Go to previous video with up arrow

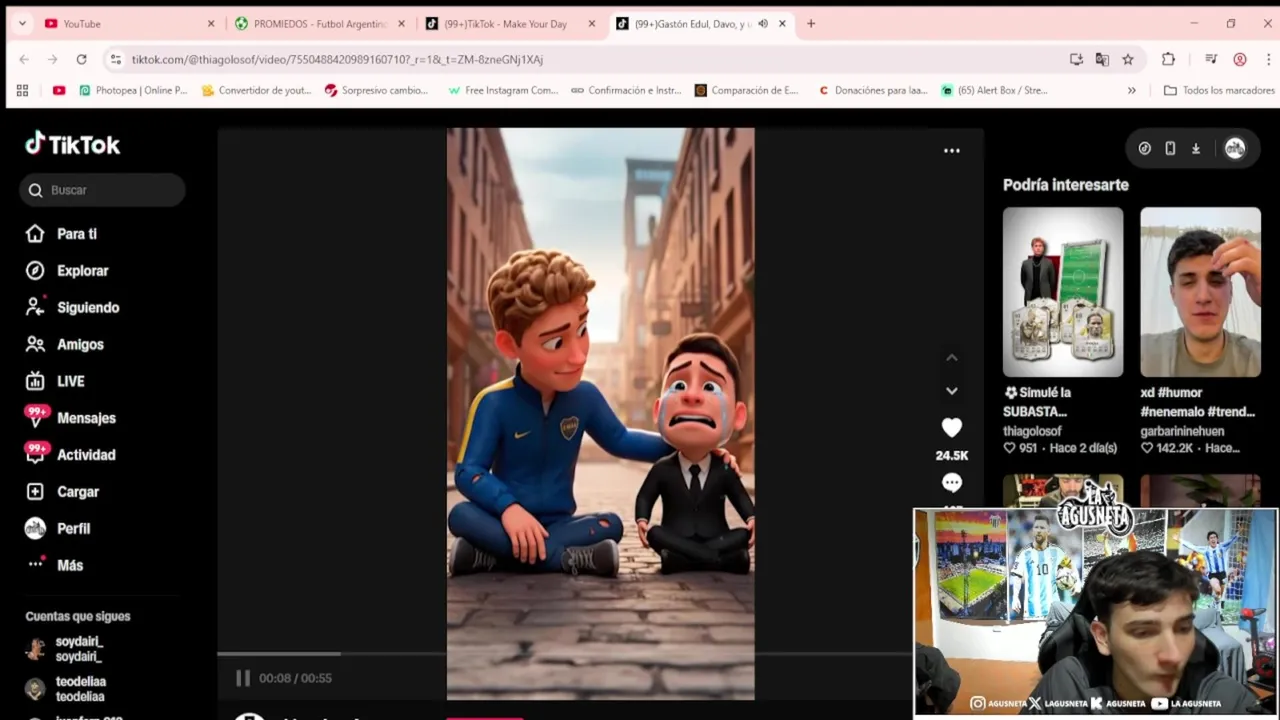tap(952, 357)
